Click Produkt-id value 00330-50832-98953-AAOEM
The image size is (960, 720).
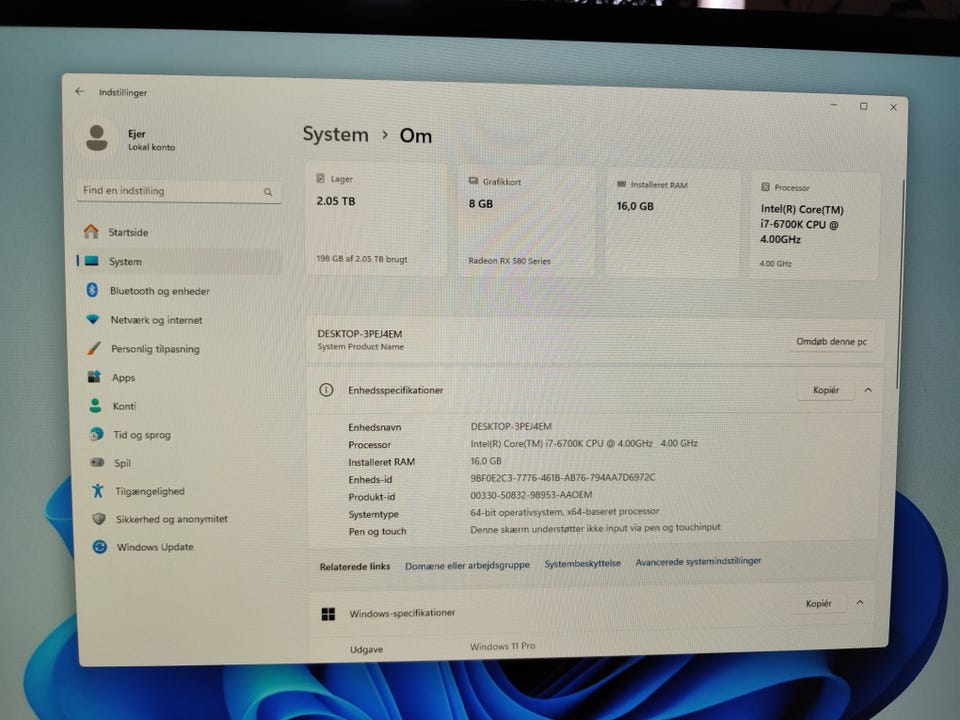pyautogui.click(x=531, y=494)
